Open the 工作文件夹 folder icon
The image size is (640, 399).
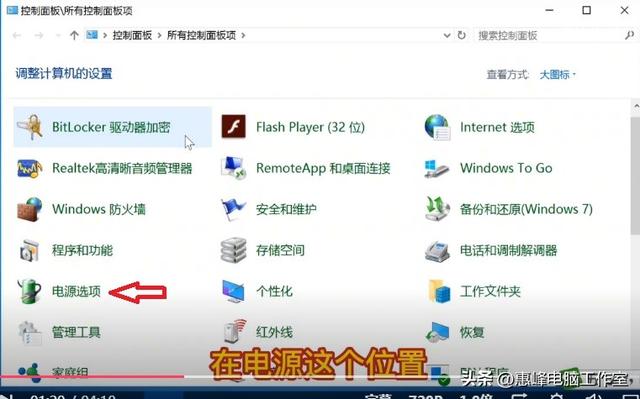(x=439, y=291)
